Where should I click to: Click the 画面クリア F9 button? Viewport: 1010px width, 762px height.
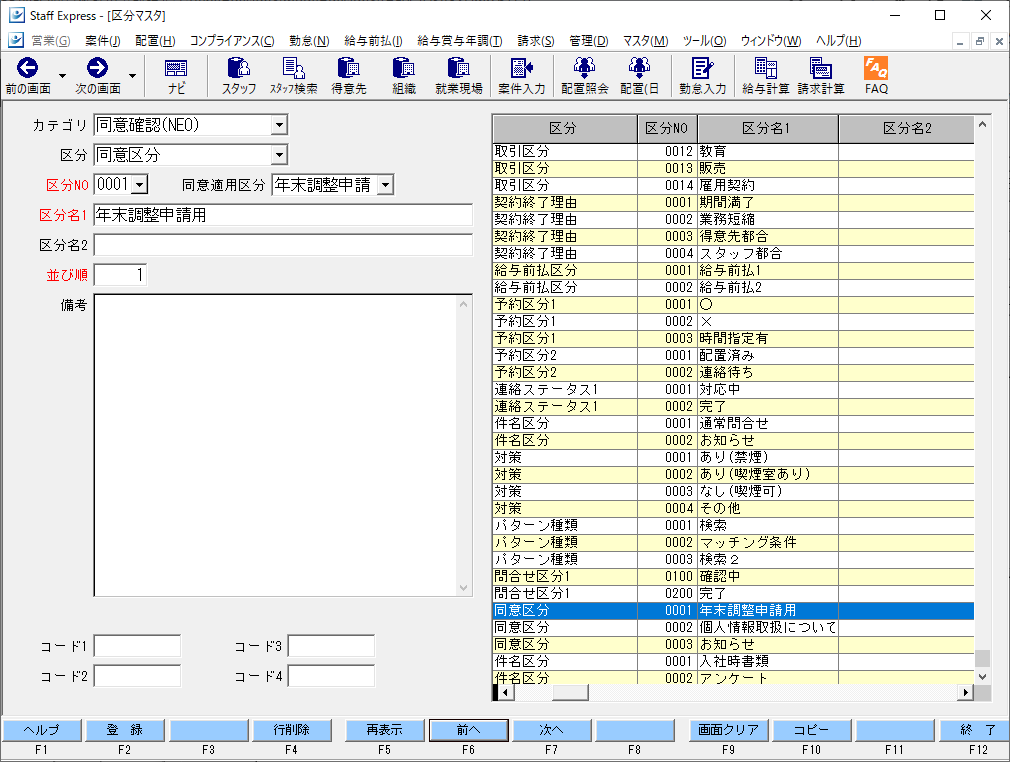click(729, 730)
